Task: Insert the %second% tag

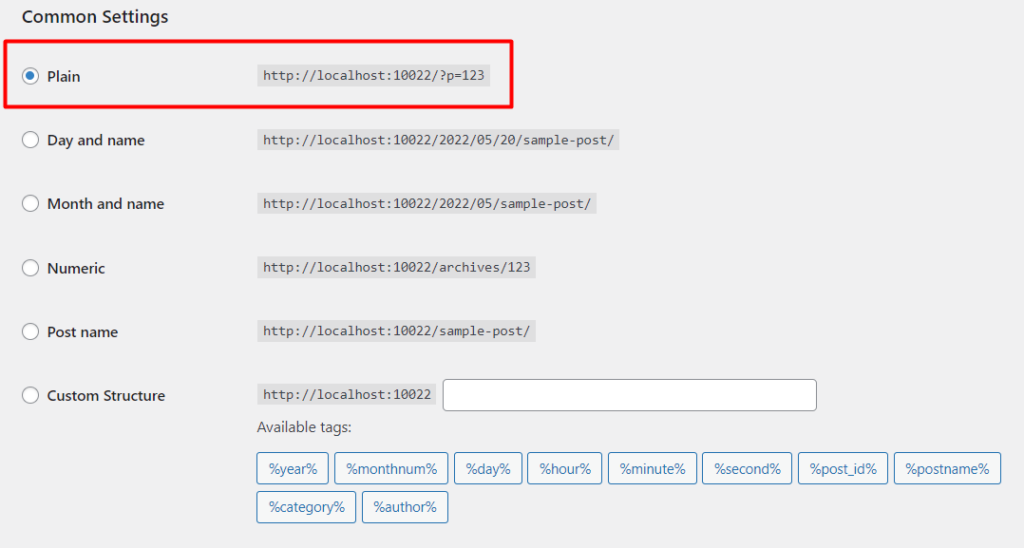Action: pyautogui.click(x=747, y=468)
